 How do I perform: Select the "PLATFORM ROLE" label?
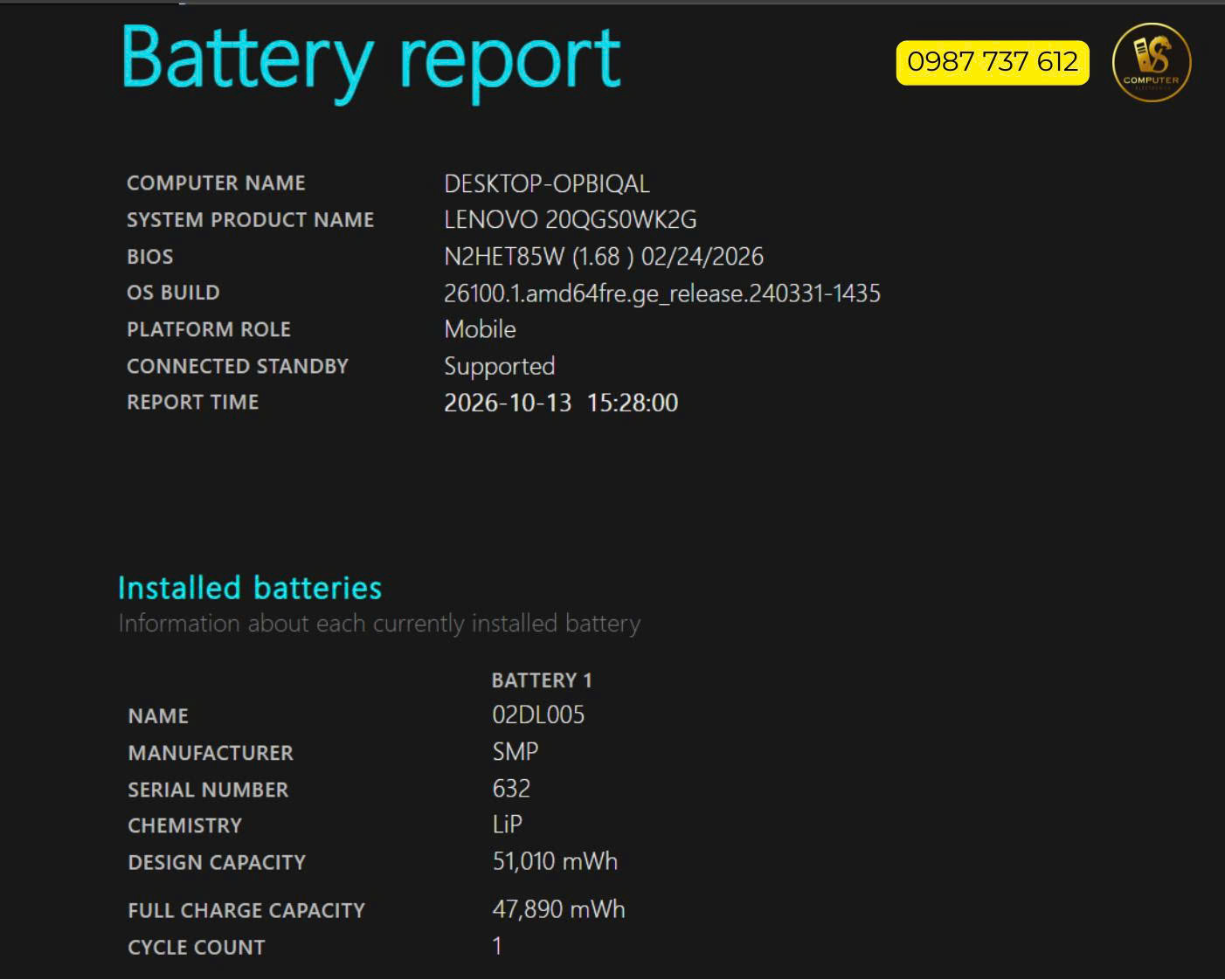click(x=209, y=329)
